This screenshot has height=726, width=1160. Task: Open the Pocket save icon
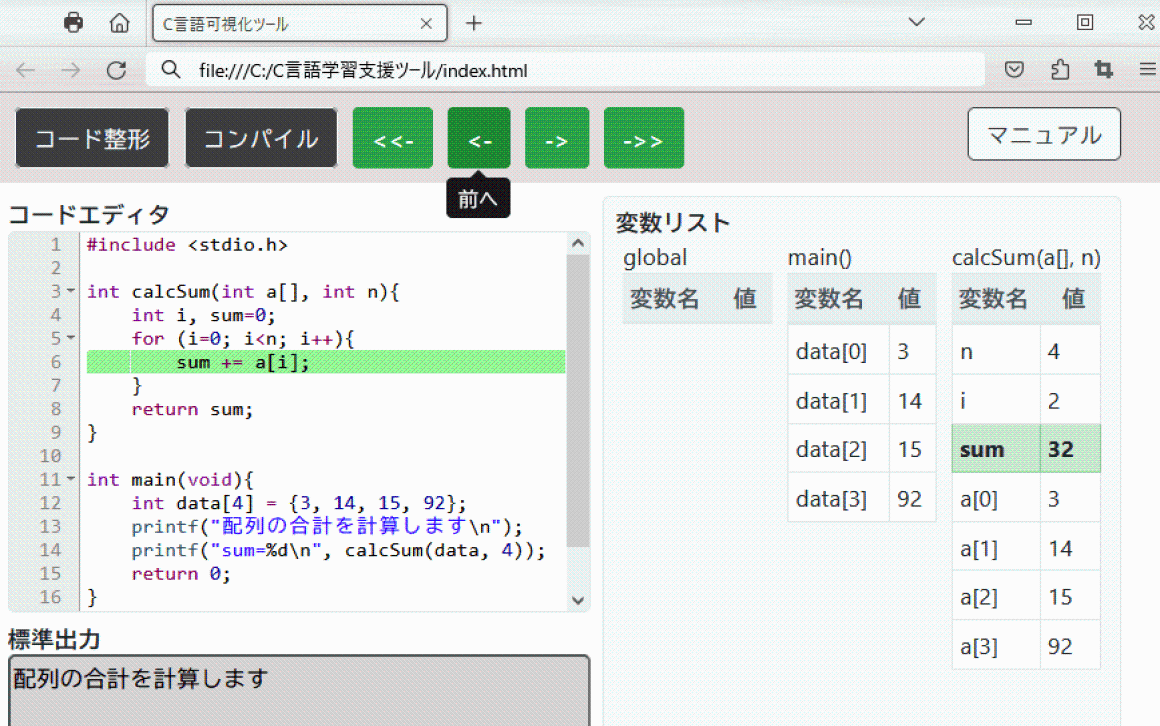(1014, 70)
